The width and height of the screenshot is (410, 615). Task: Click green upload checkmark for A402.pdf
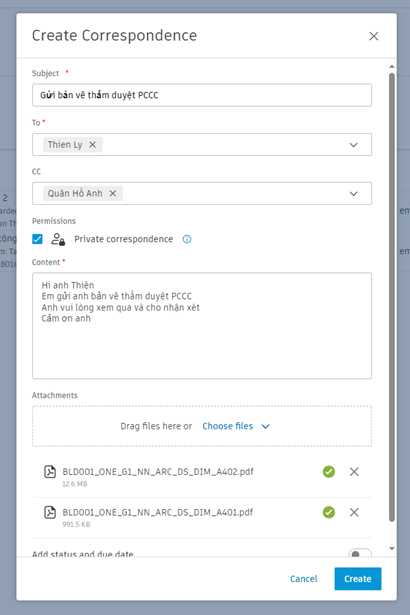click(x=329, y=472)
